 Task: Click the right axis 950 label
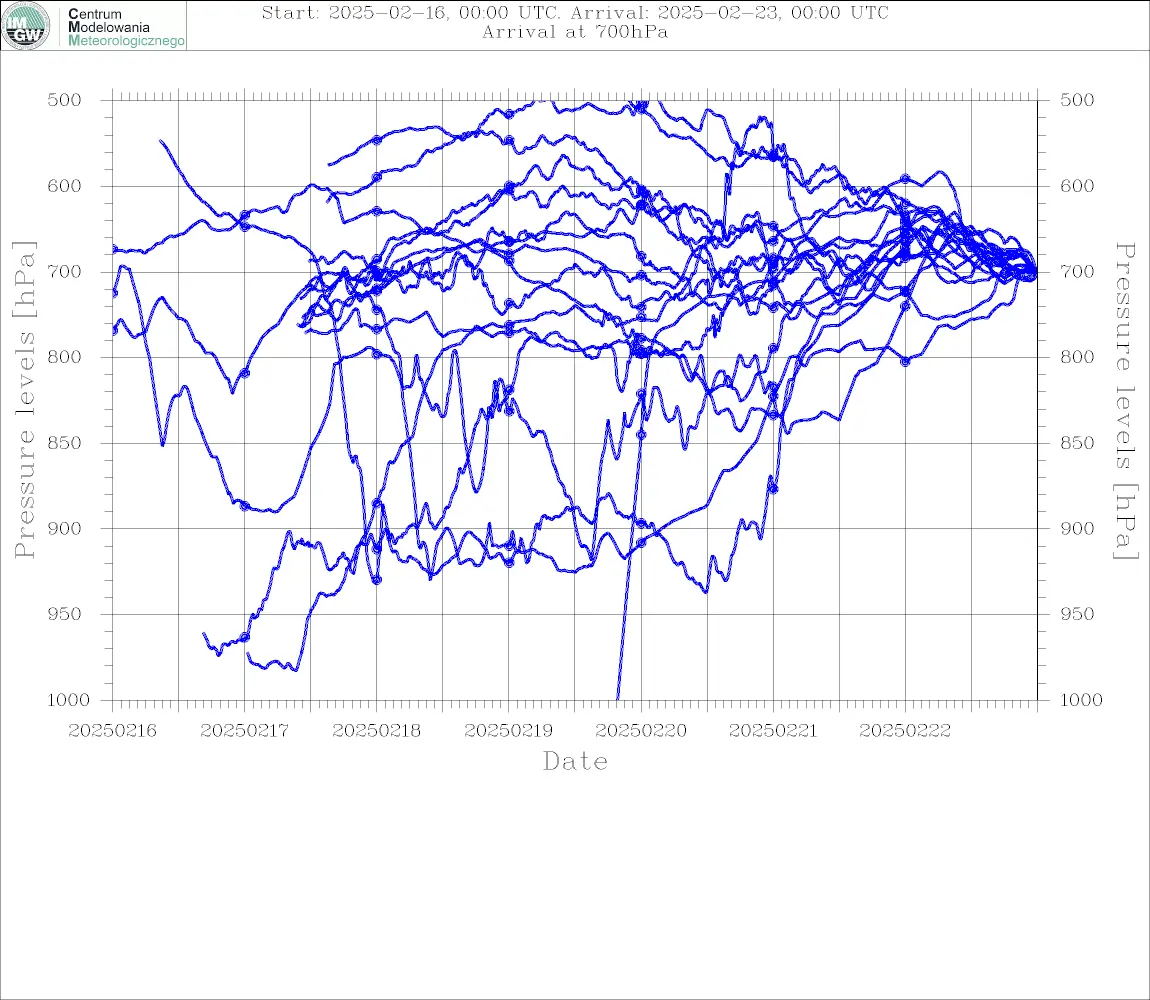point(1077,614)
